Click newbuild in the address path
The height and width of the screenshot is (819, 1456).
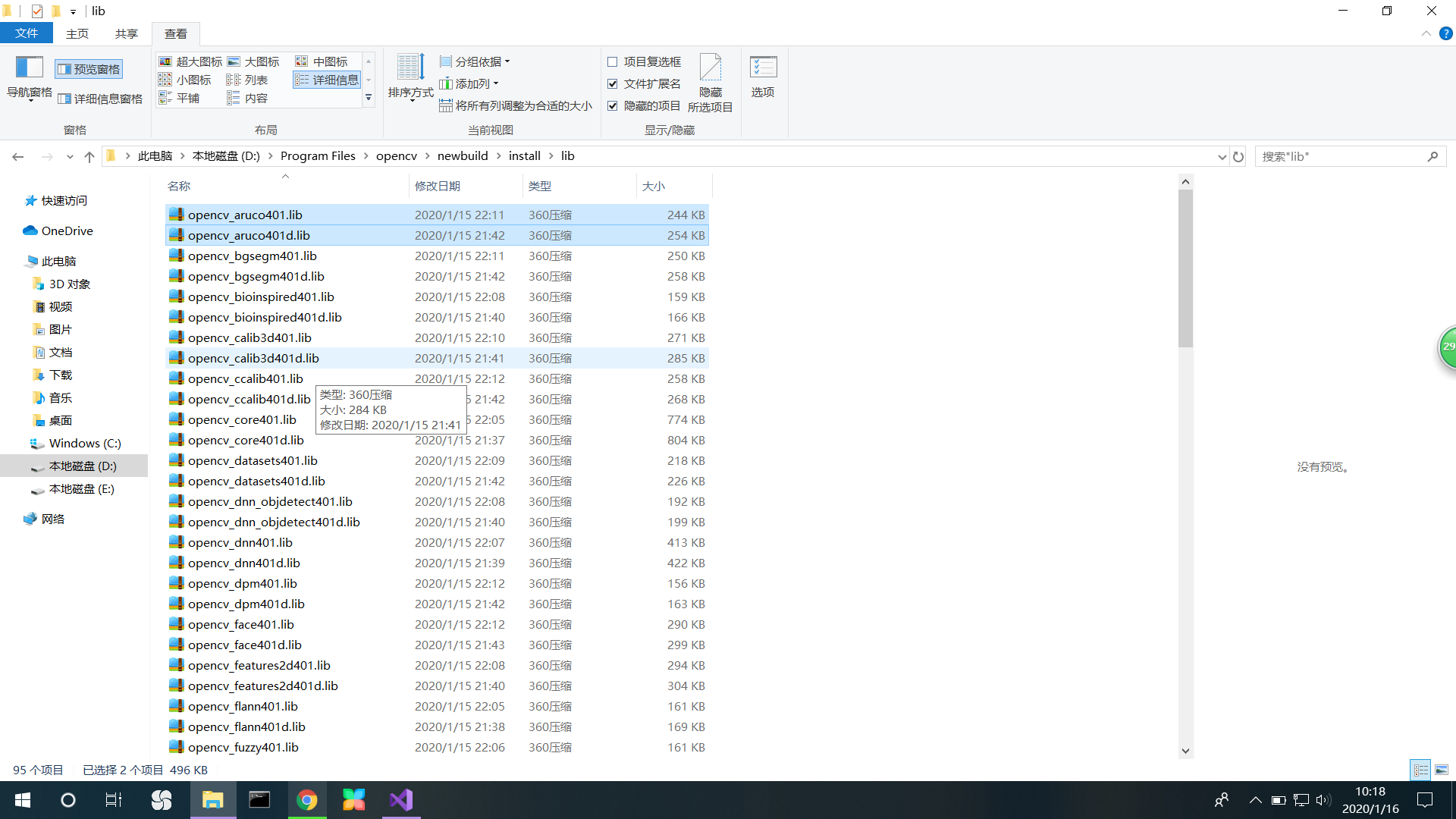[463, 155]
